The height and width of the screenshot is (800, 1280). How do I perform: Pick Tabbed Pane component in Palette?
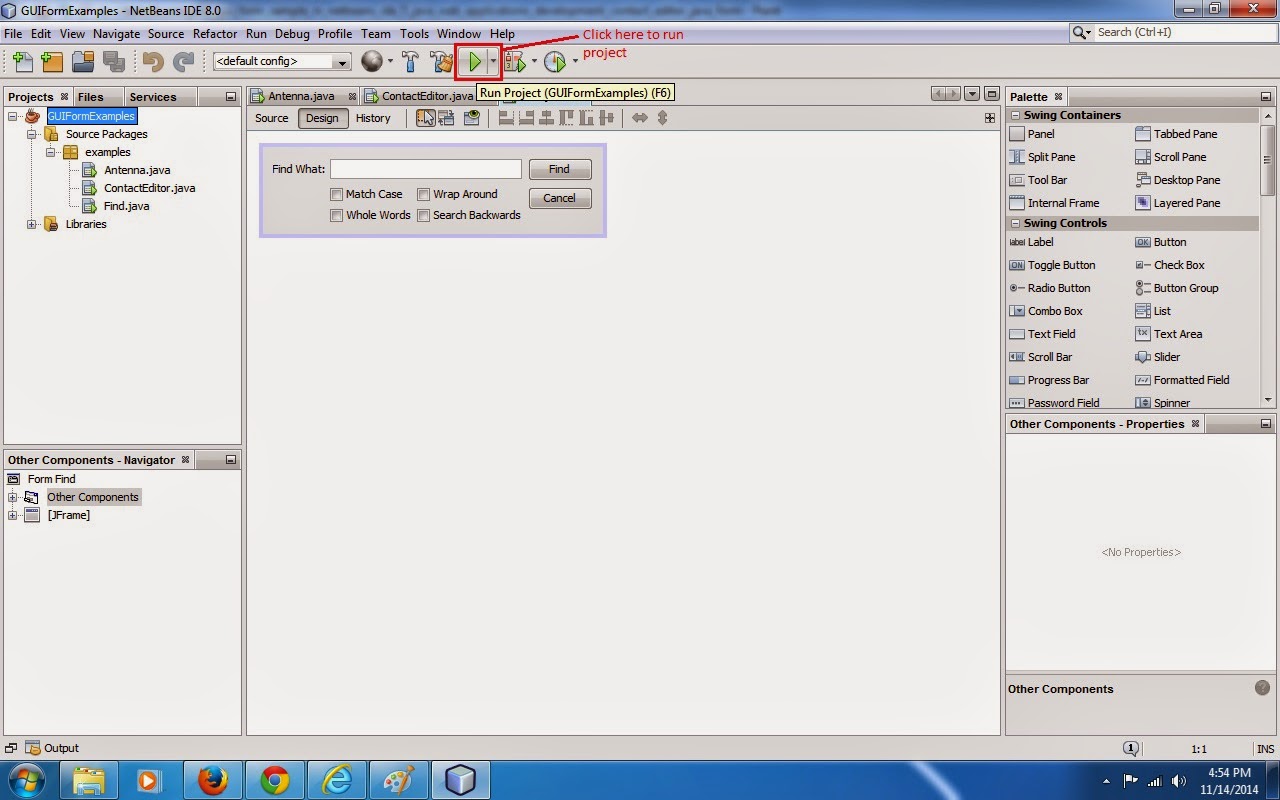click(1176, 134)
